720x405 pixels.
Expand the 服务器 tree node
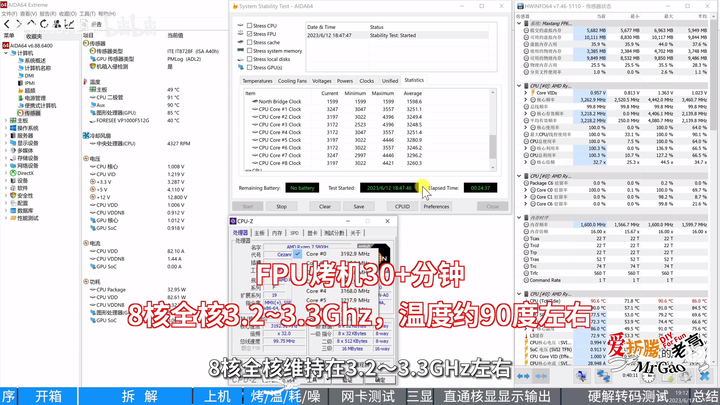[6, 135]
